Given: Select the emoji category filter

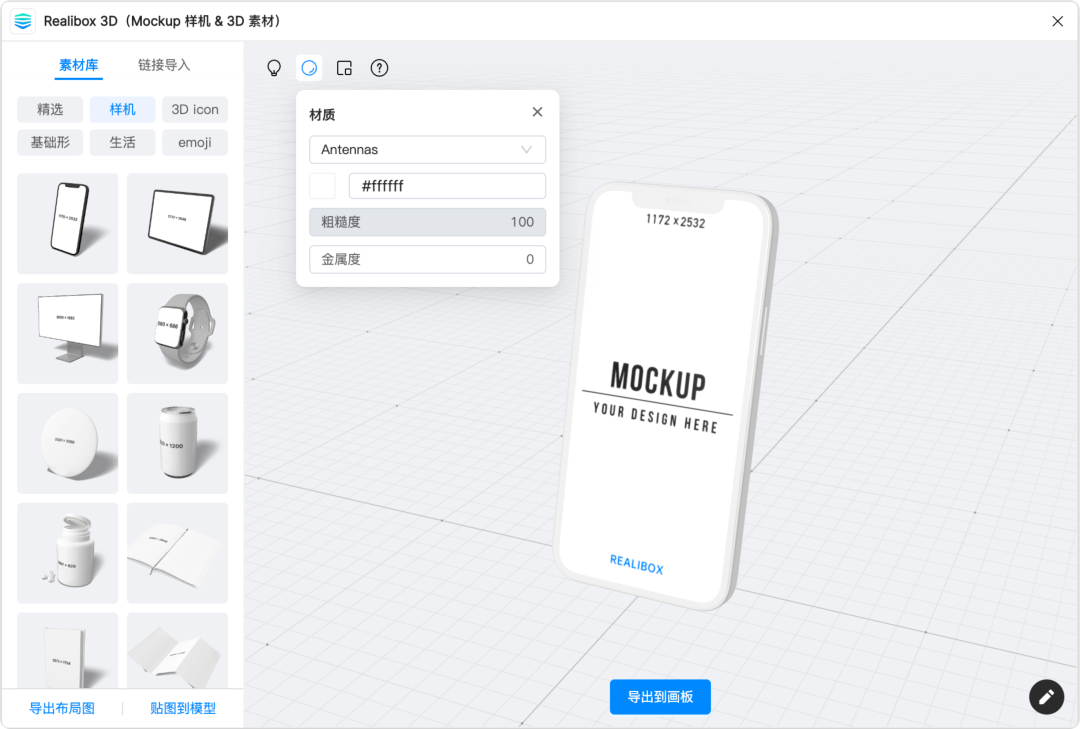Looking at the screenshot, I should point(195,143).
